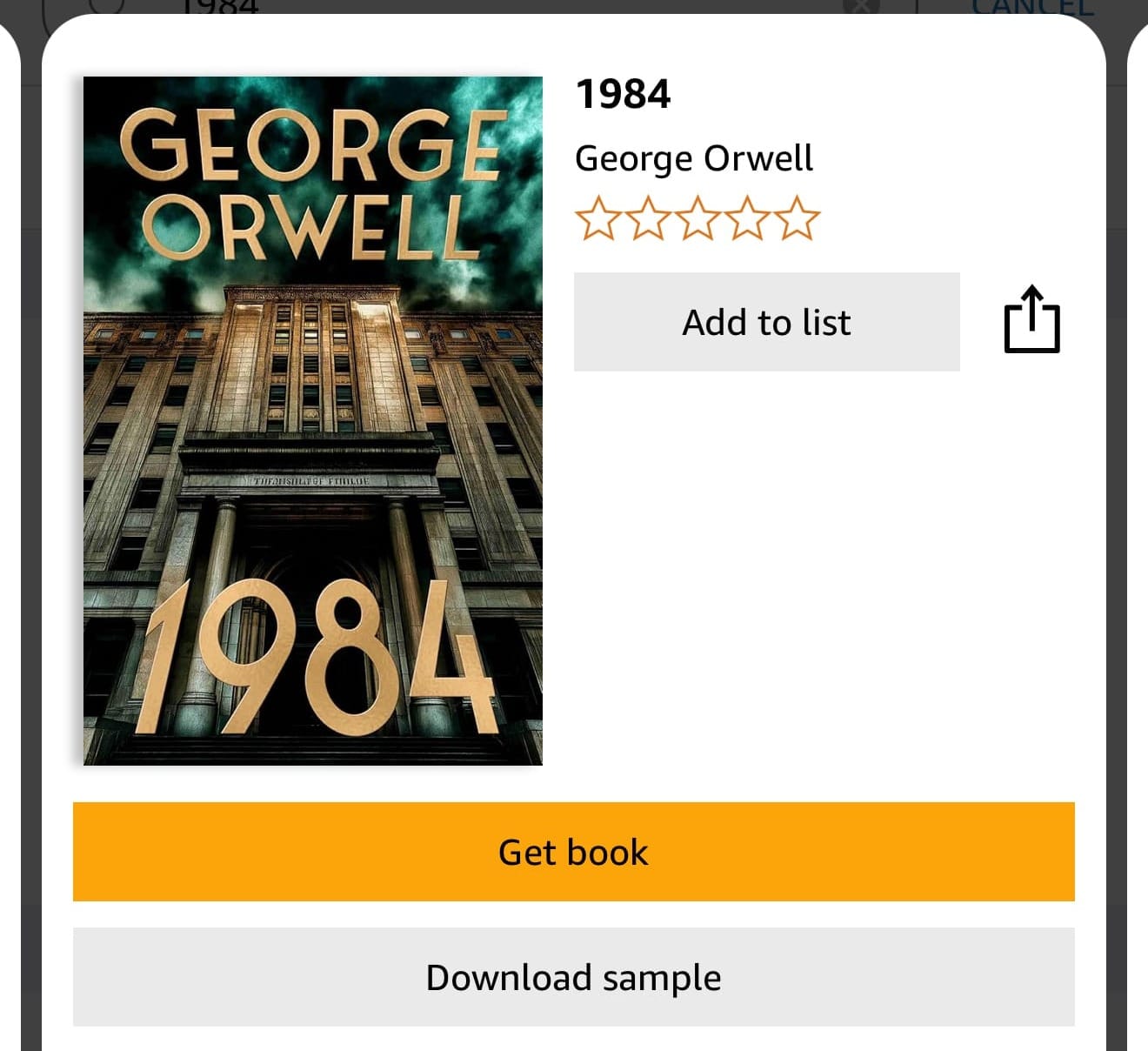Viewport: 1148px width, 1051px height.
Task: Tap the search magnifier icon at top
Action: [106, 5]
